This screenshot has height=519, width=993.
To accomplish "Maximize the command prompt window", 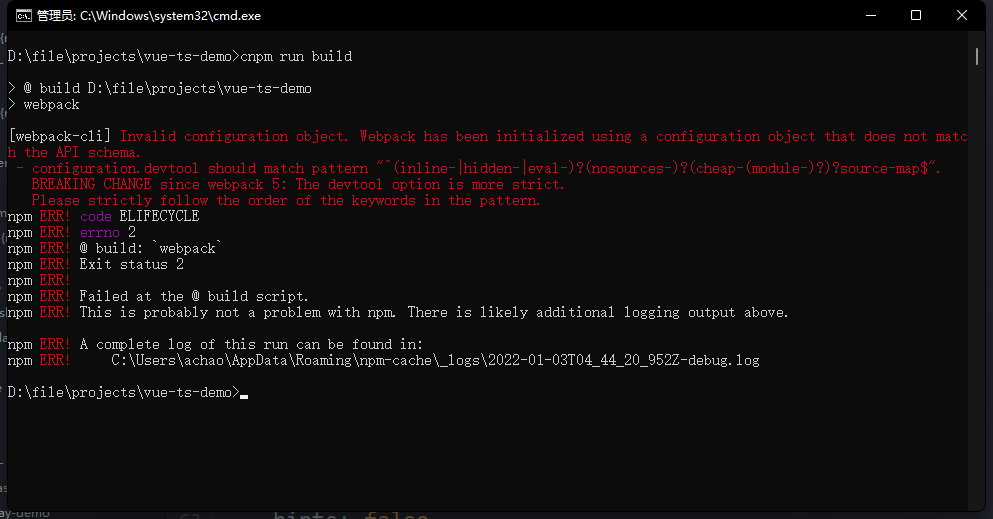I will point(915,15).
